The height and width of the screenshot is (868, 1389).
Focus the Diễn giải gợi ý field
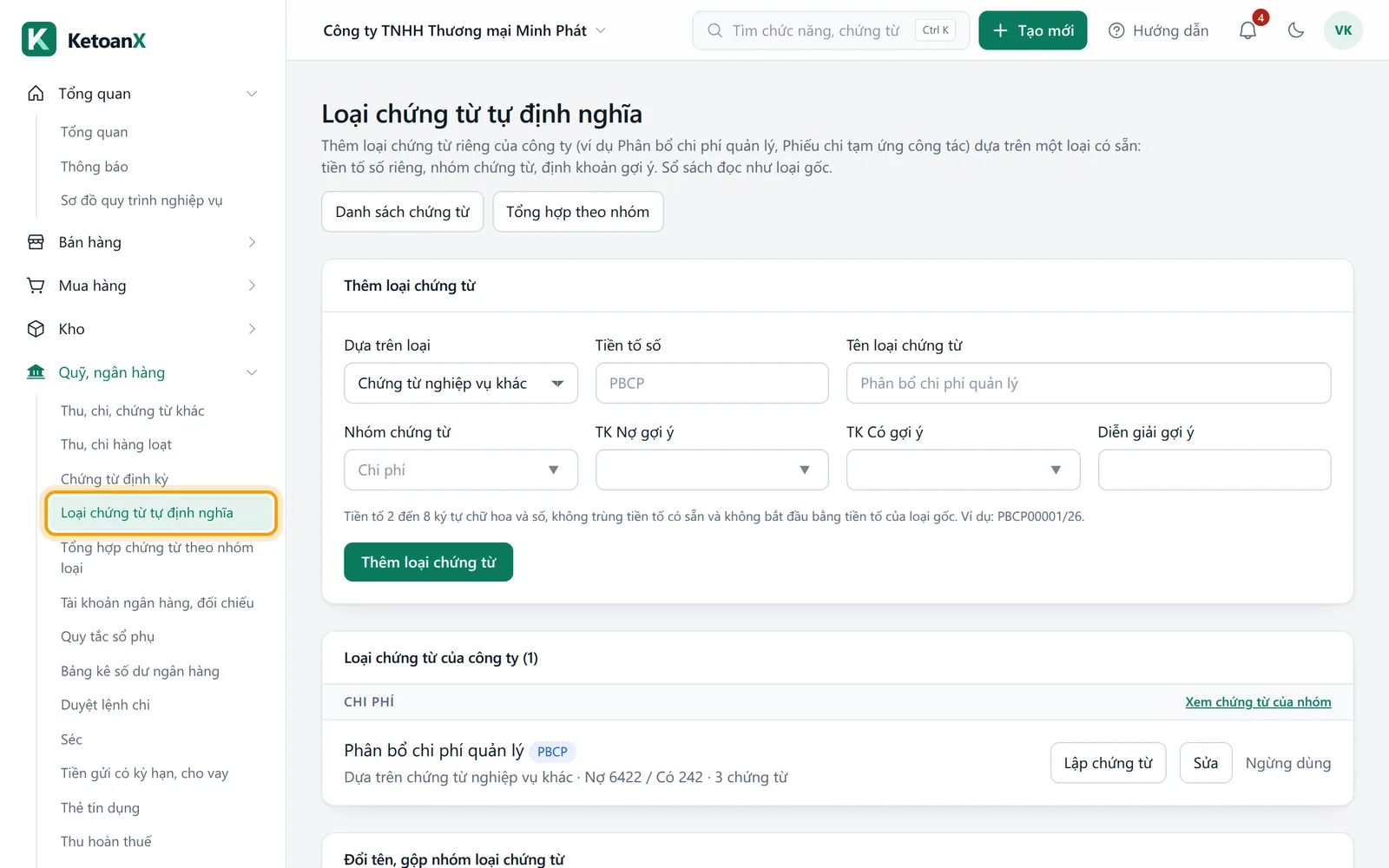tap(1215, 470)
